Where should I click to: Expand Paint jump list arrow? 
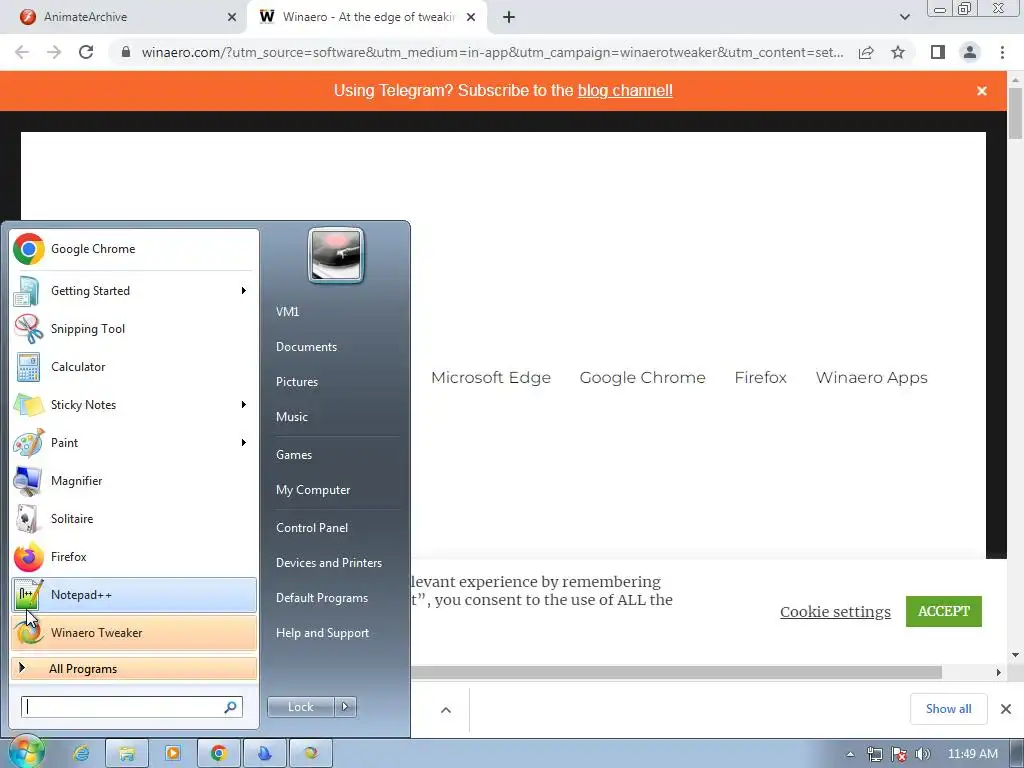coord(244,442)
